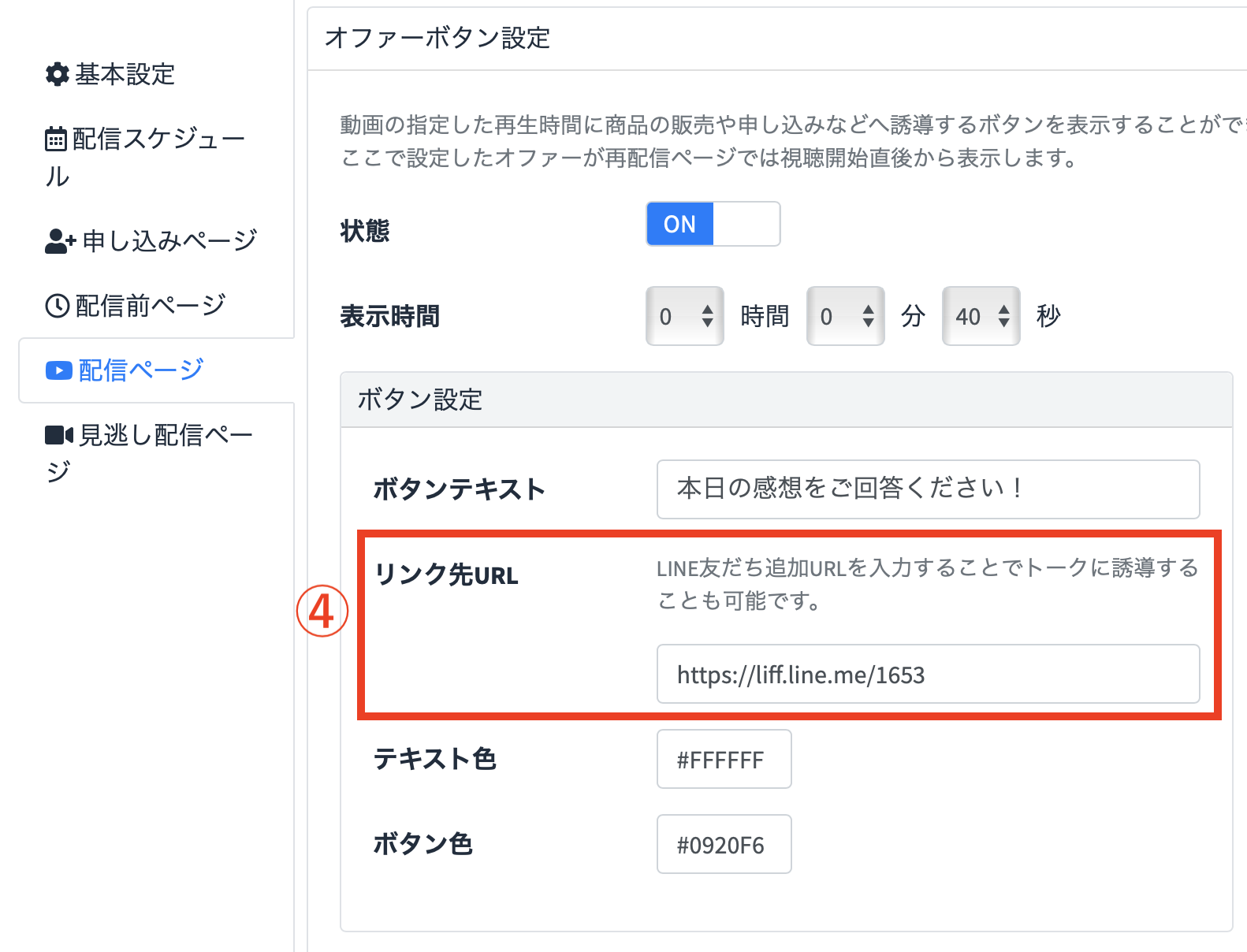
Task: Open the 見逃し配信ページ section
Action: (149, 452)
